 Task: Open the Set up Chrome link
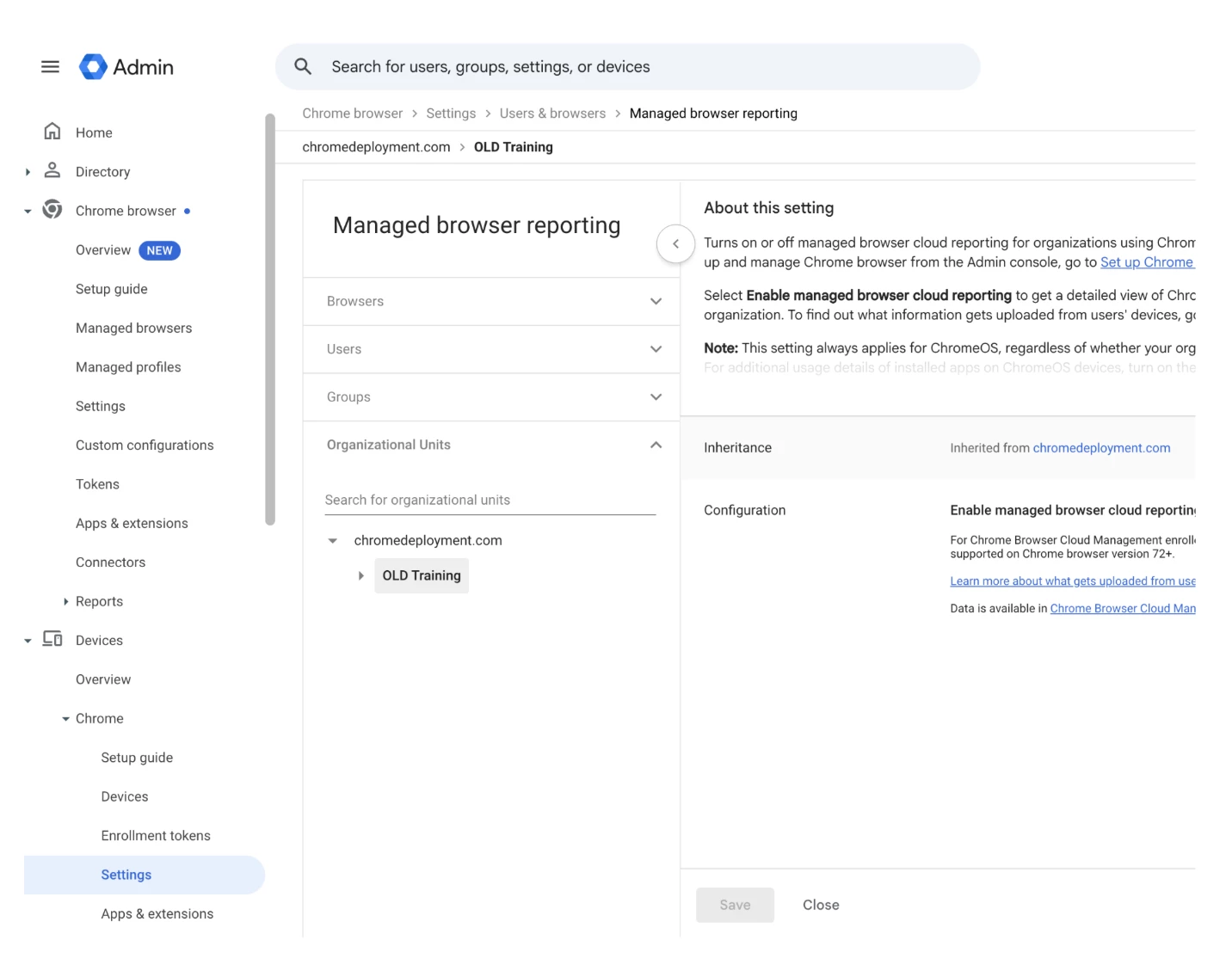coord(1147,262)
